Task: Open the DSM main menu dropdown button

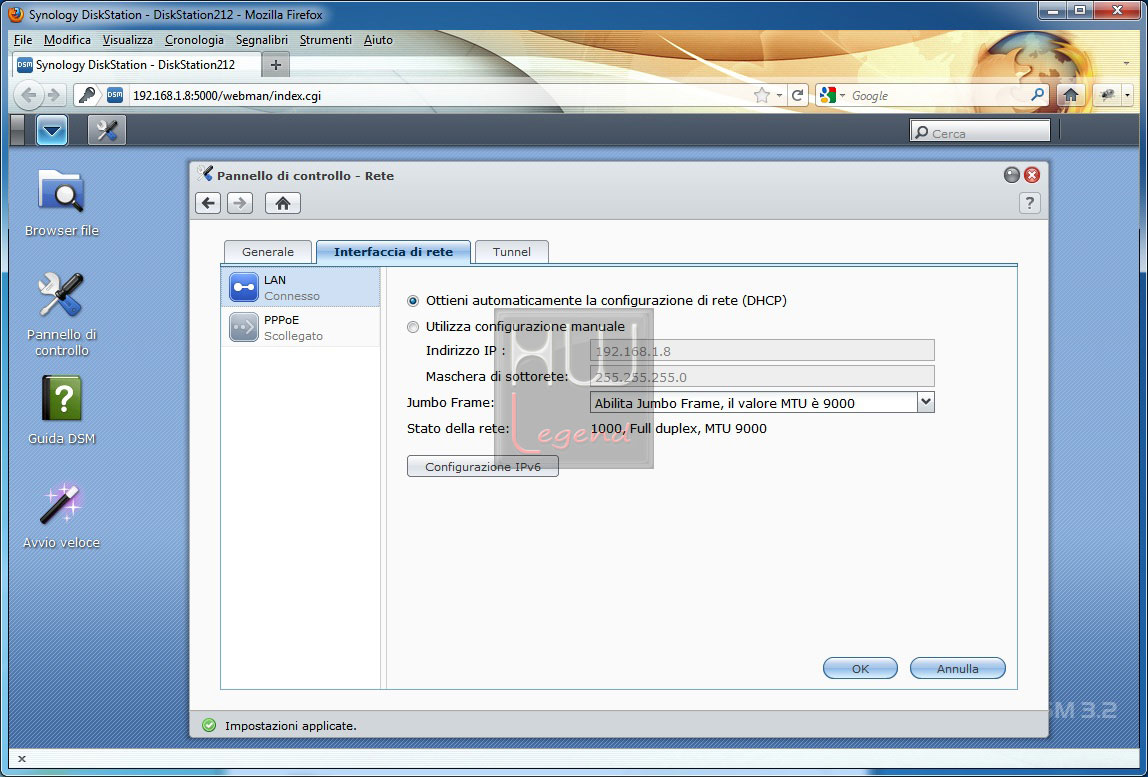Action: coord(51,131)
